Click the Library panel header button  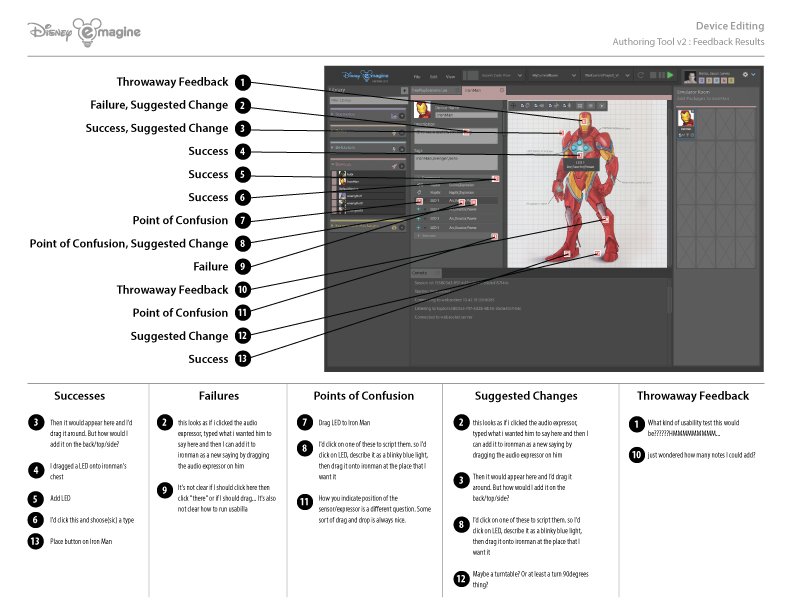(x=404, y=90)
